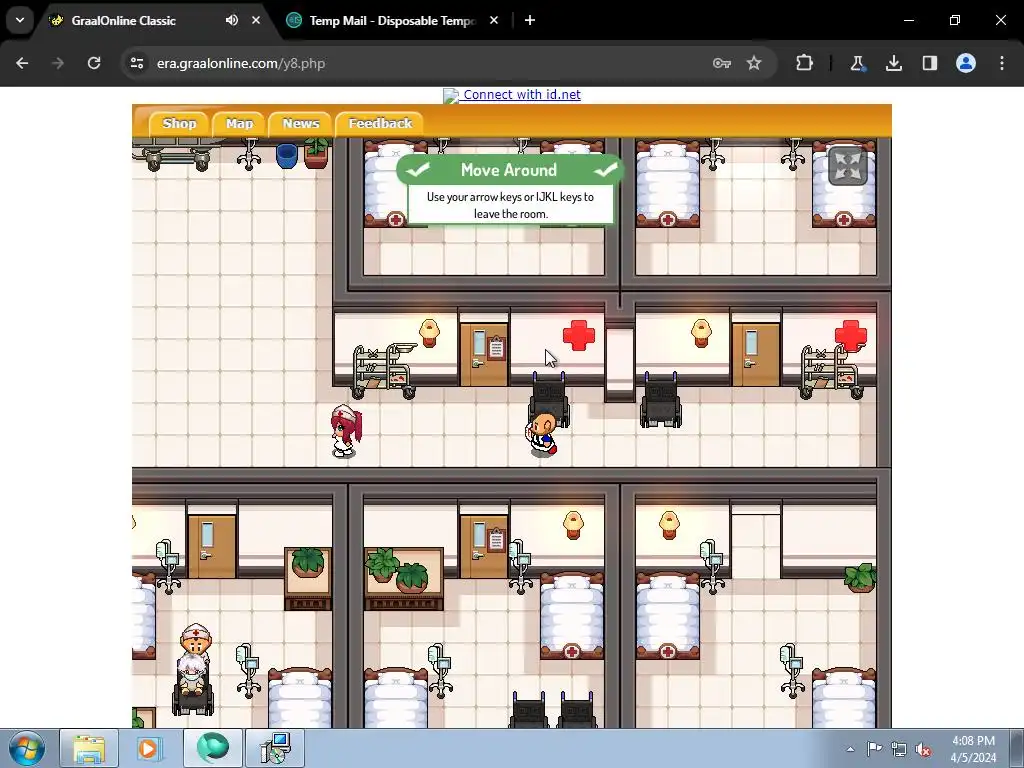The width and height of the screenshot is (1024, 768).
Task: Open the Chrome profile avatar
Action: point(966,63)
